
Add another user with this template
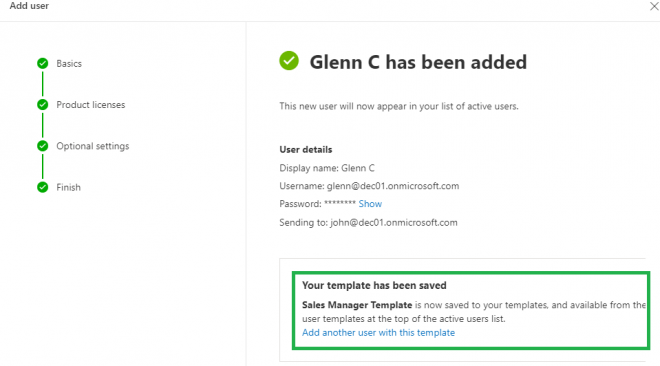pyautogui.click(x=378, y=333)
